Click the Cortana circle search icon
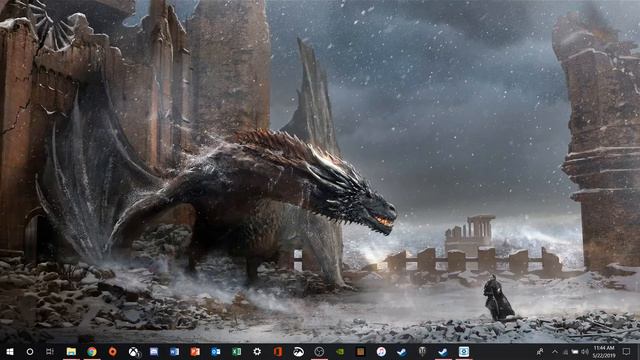Screen dimensions: 640x360 coord(30,351)
